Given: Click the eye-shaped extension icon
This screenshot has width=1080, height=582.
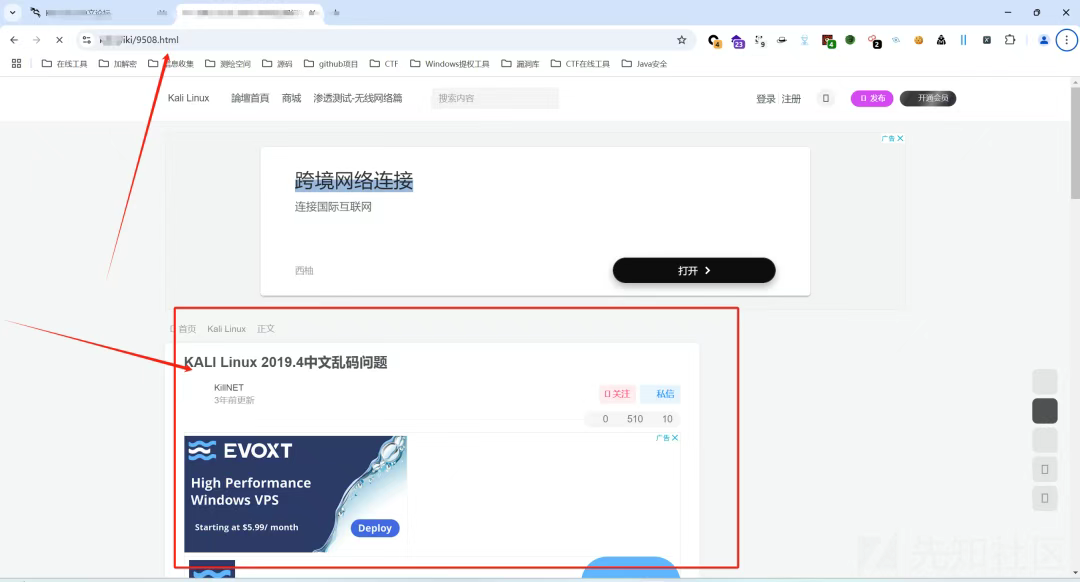Looking at the screenshot, I should click(x=895, y=40).
